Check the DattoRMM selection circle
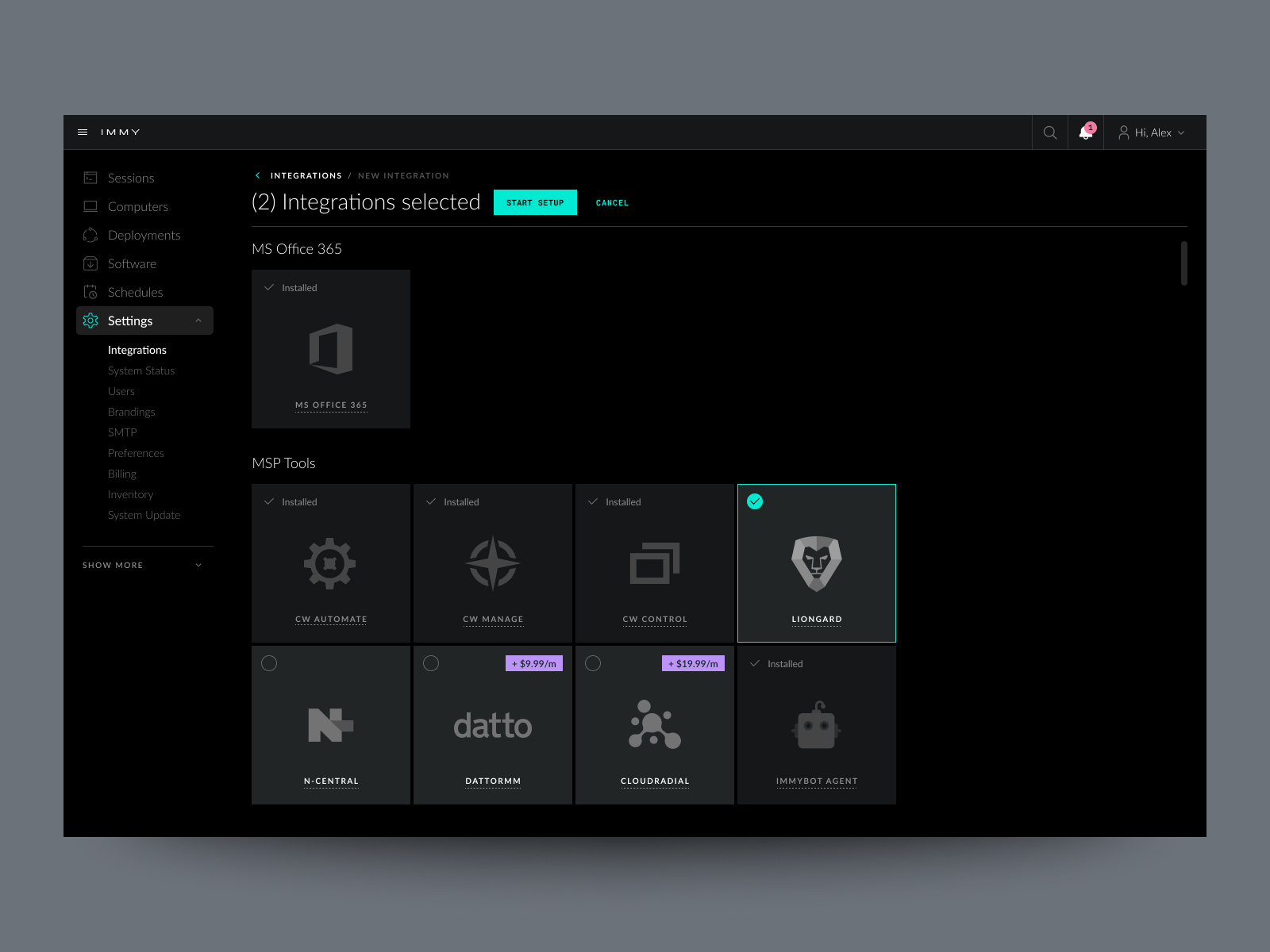The image size is (1270, 952). click(x=431, y=663)
